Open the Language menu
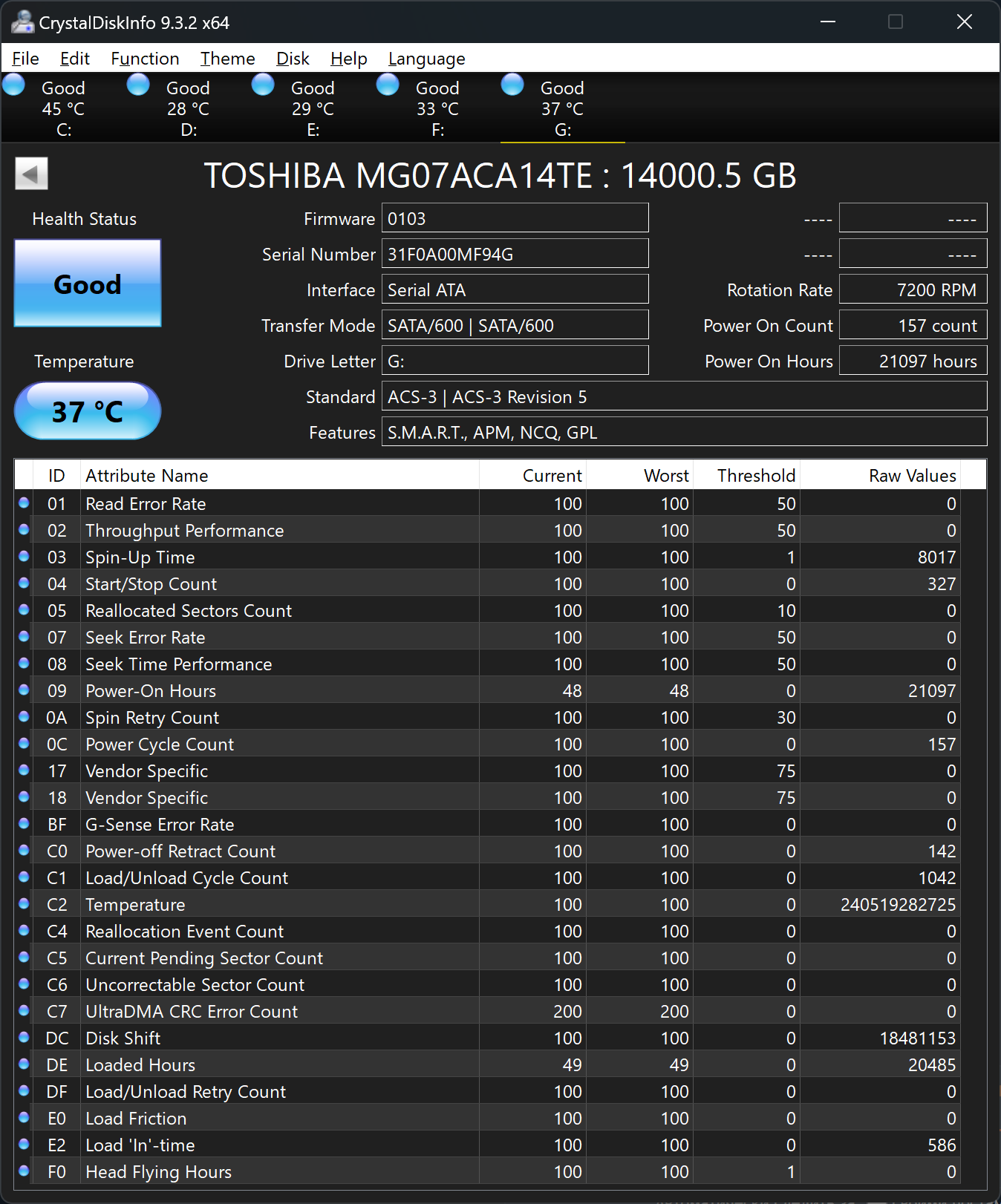The width and height of the screenshot is (1001, 1204). (x=426, y=59)
